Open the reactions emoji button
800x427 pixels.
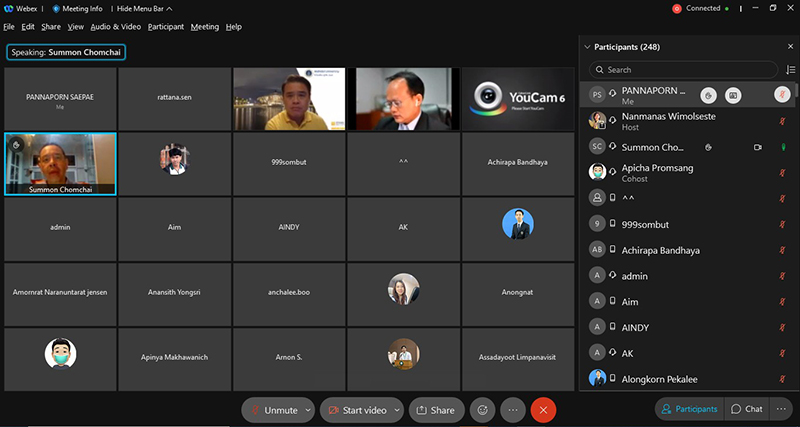pos(483,410)
